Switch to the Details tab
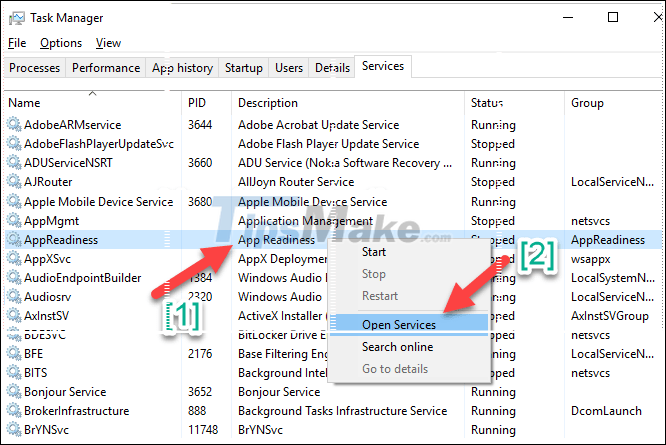Image resolution: width=666 pixels, height=445 pixels. click(x=332, y=68)
